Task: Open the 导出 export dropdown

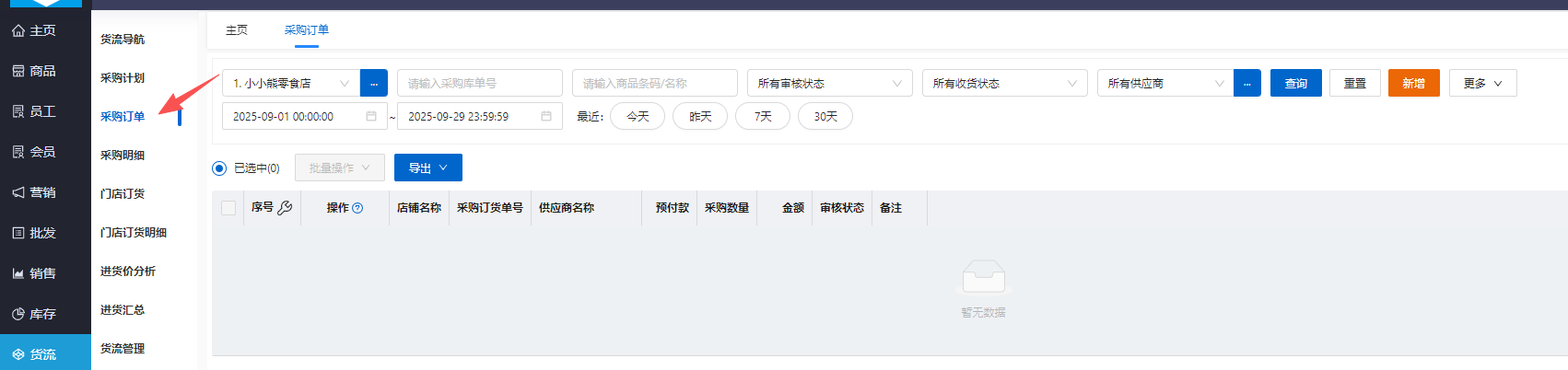Action: click(427, 168)
